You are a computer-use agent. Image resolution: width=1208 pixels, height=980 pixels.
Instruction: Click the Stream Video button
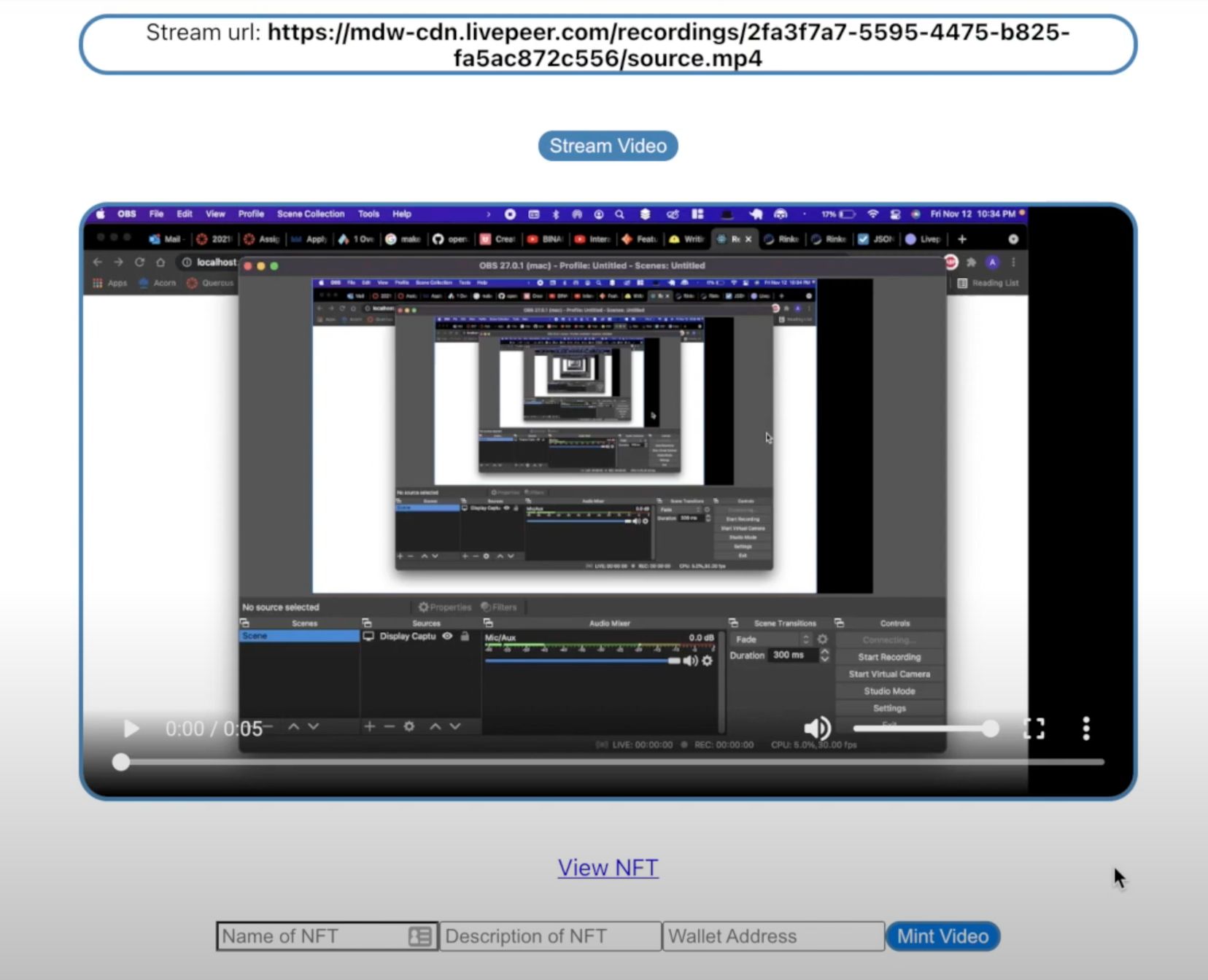pos(608,146)
